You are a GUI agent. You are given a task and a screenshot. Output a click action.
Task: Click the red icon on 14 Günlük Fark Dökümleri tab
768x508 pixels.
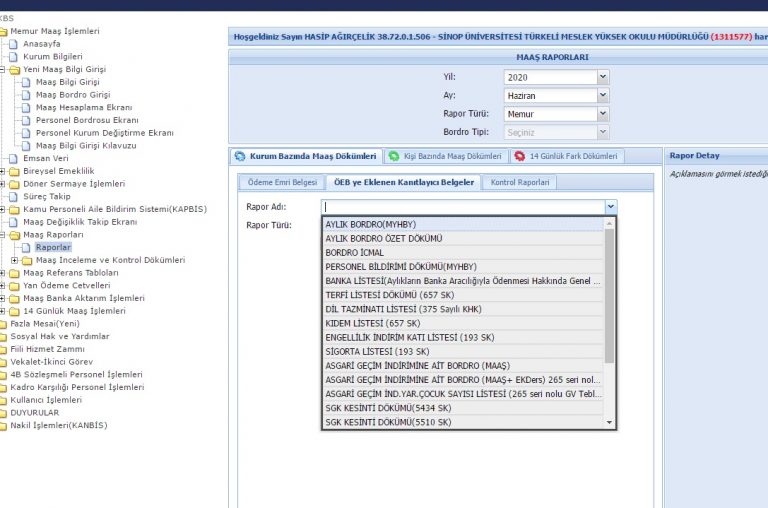tap(519, 156)
